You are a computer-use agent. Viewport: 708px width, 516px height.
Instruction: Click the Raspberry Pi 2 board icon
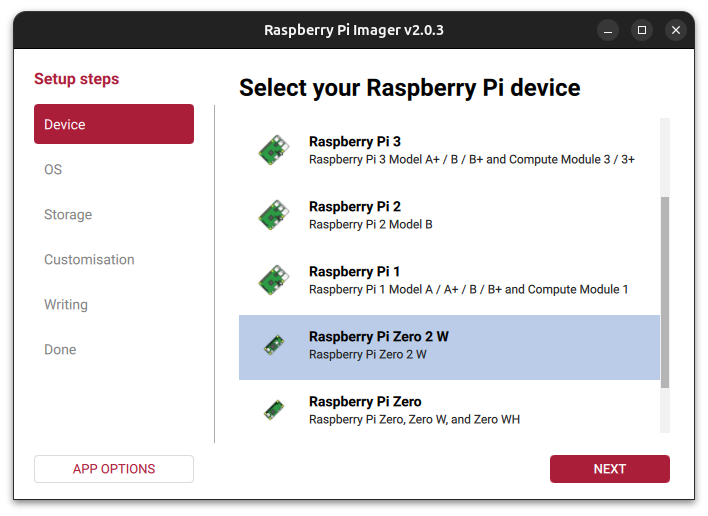273,215
